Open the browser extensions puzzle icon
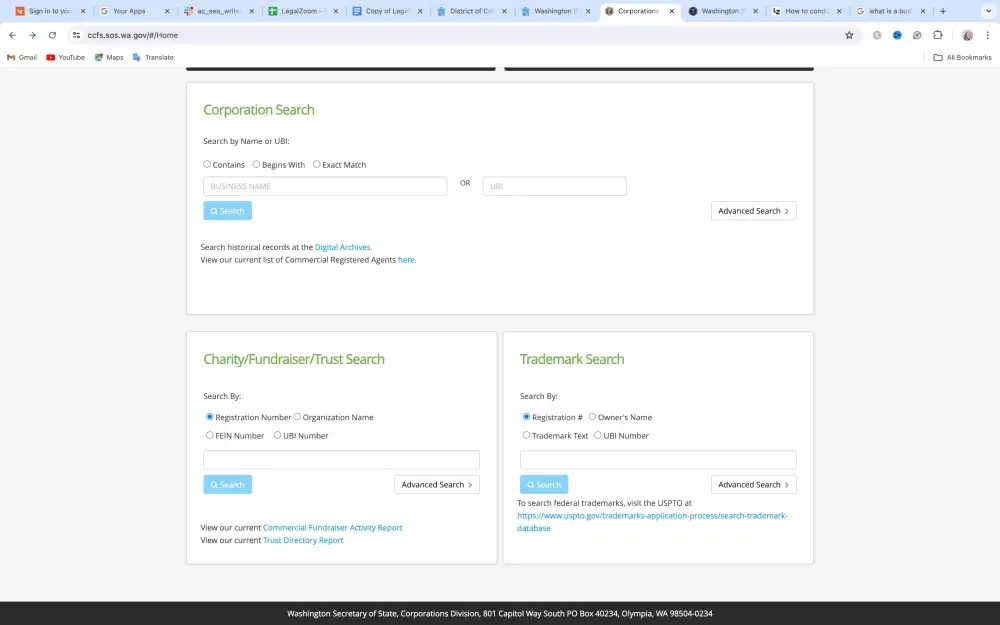1000x625 pixels. (x=938, y=35)
